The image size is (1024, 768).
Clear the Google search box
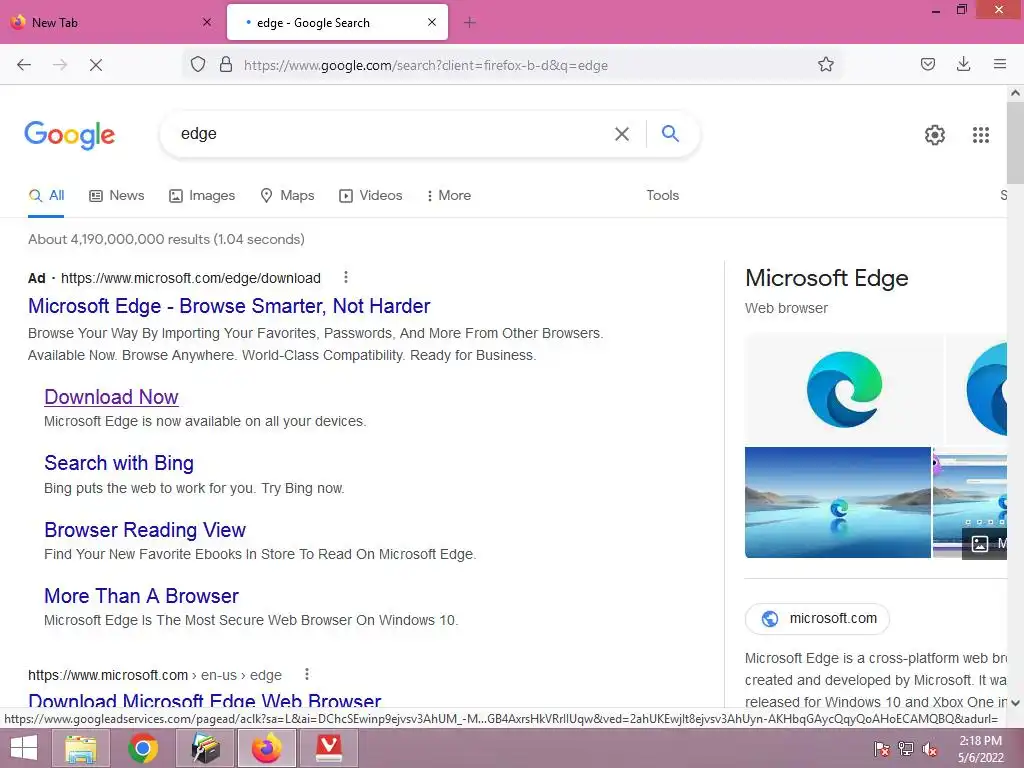pos(622,134)
